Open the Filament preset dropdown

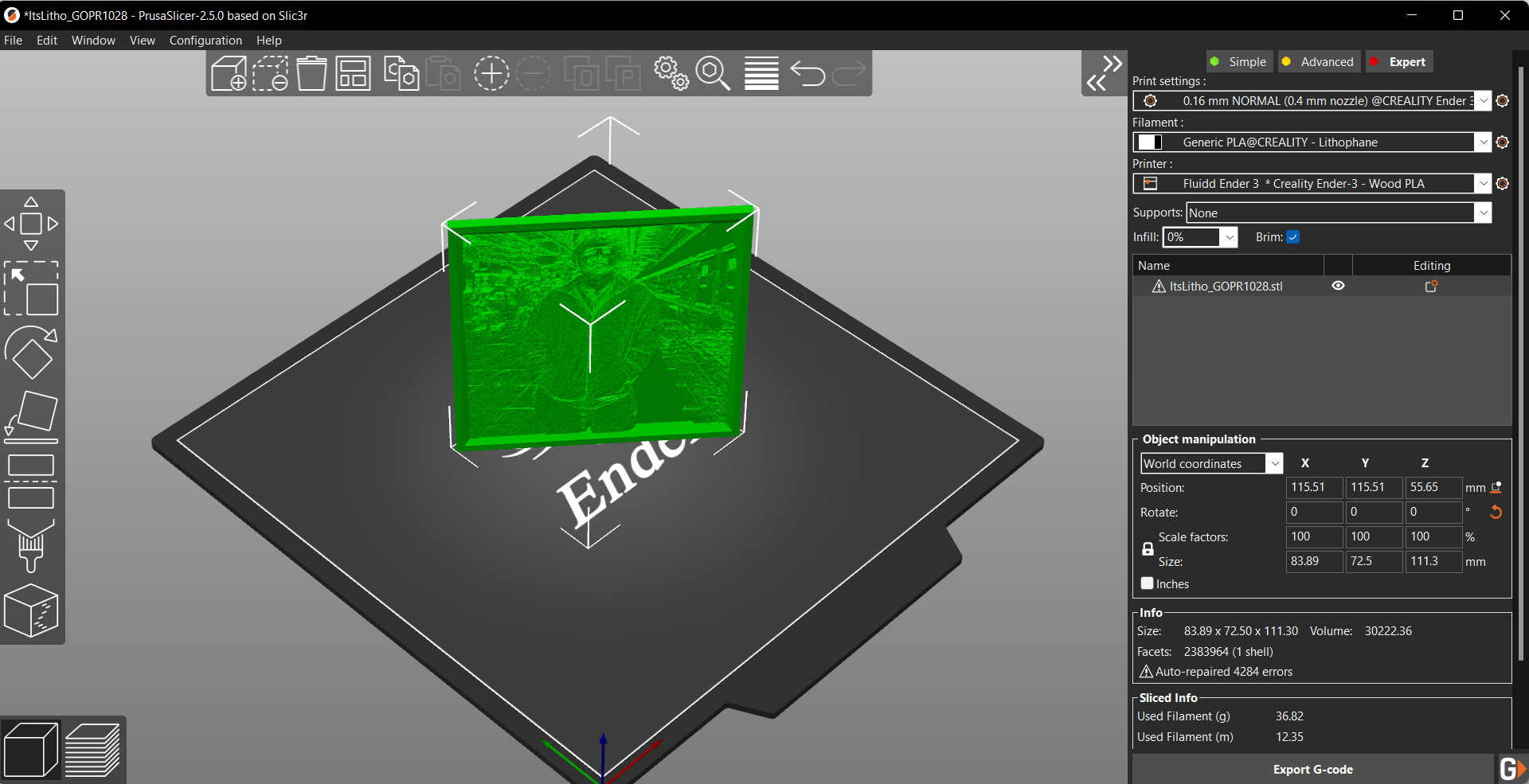[1484, 142]
